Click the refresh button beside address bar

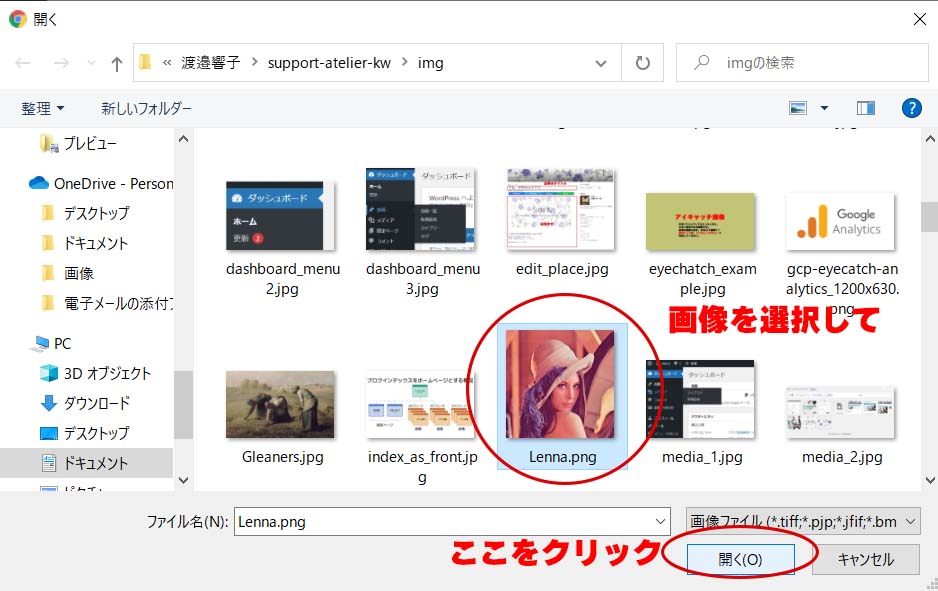tap(641, 63)
